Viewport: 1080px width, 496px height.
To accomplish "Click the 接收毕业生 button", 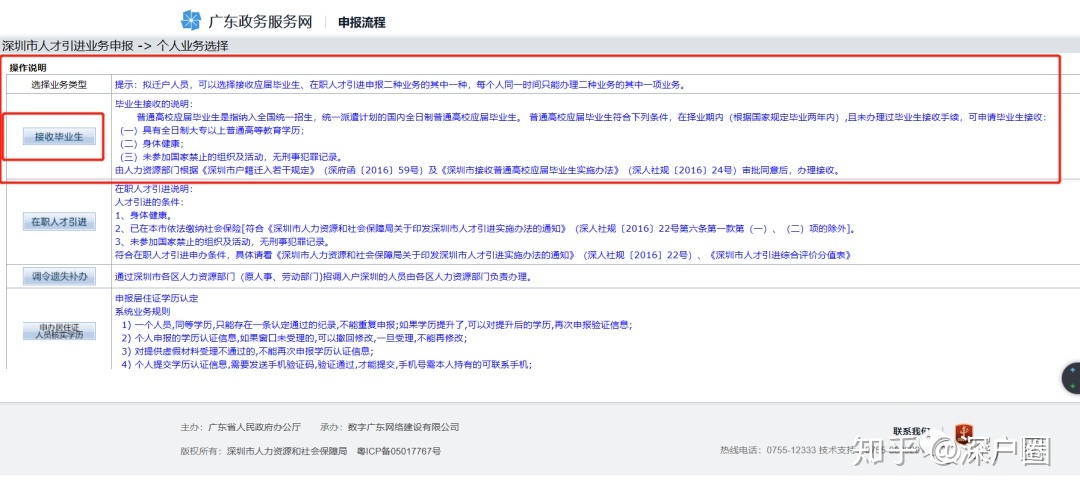I will click(x=59, y=136).
